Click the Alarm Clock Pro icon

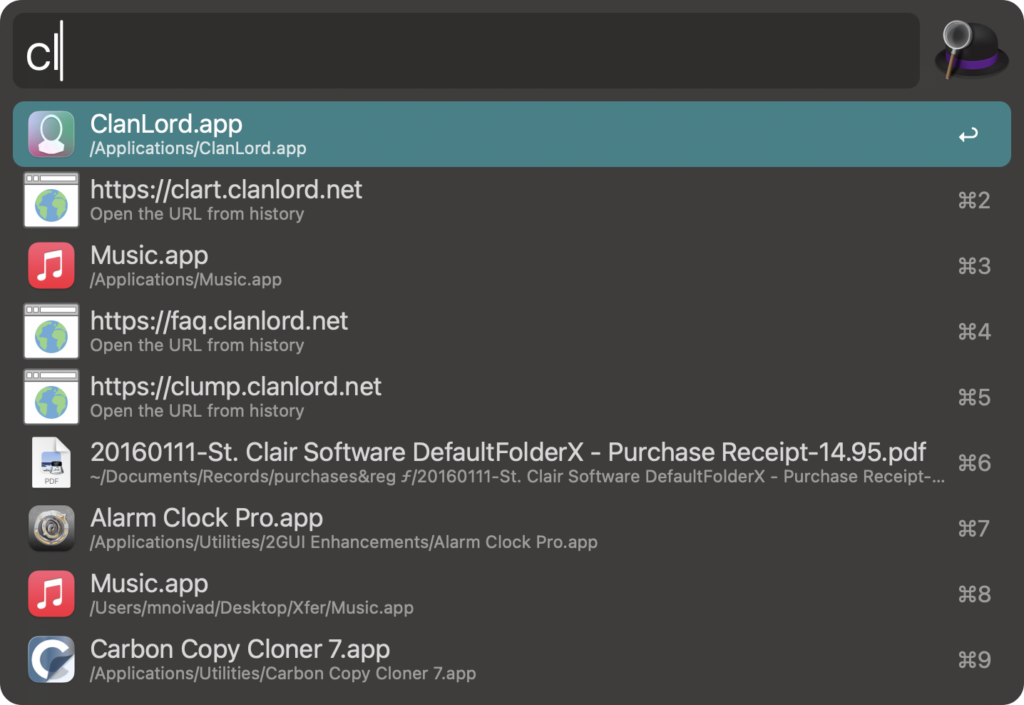coord(51,528)
